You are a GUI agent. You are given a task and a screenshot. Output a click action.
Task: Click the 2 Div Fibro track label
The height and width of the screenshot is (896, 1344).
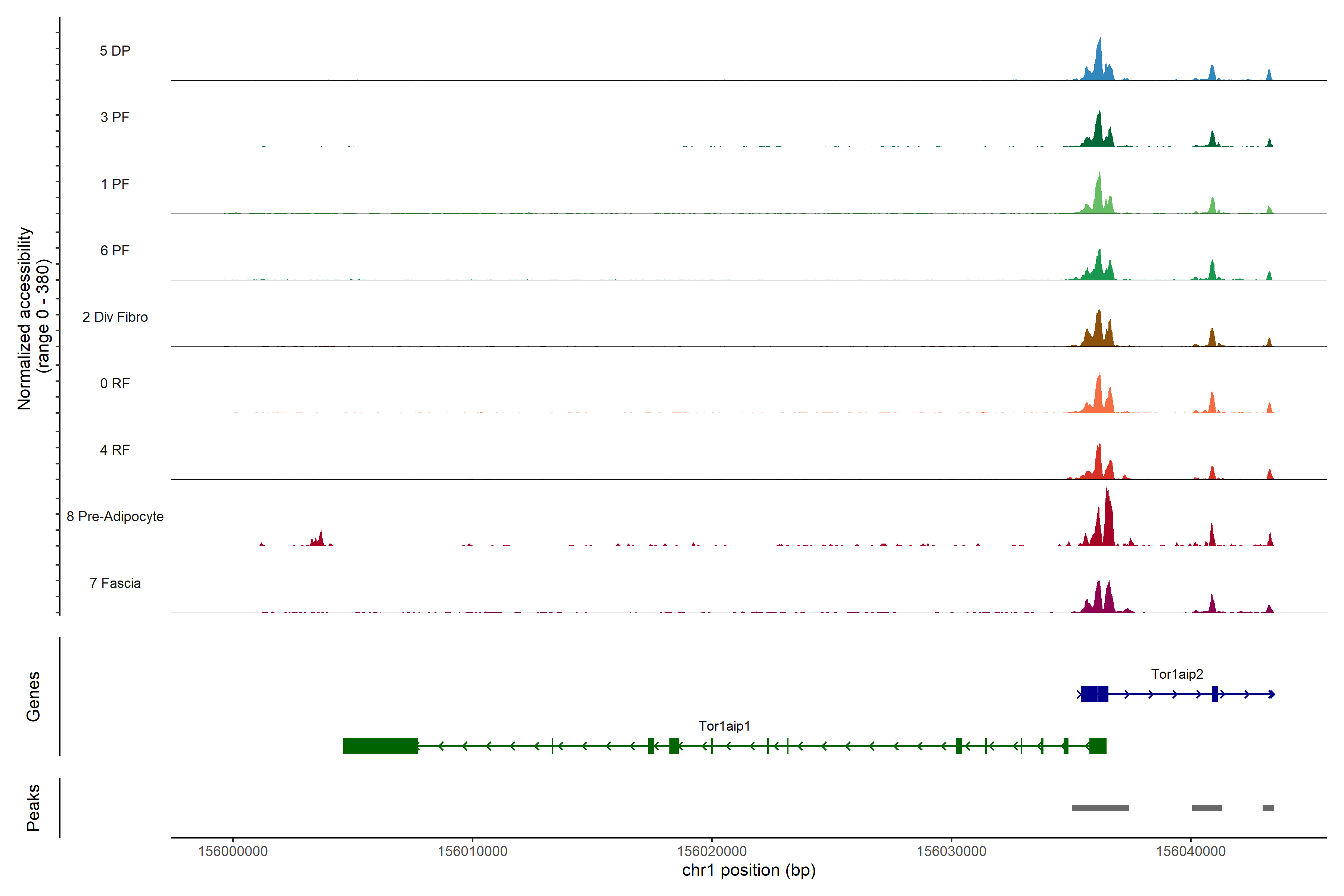pyautogui.click(x=115, y=317)
